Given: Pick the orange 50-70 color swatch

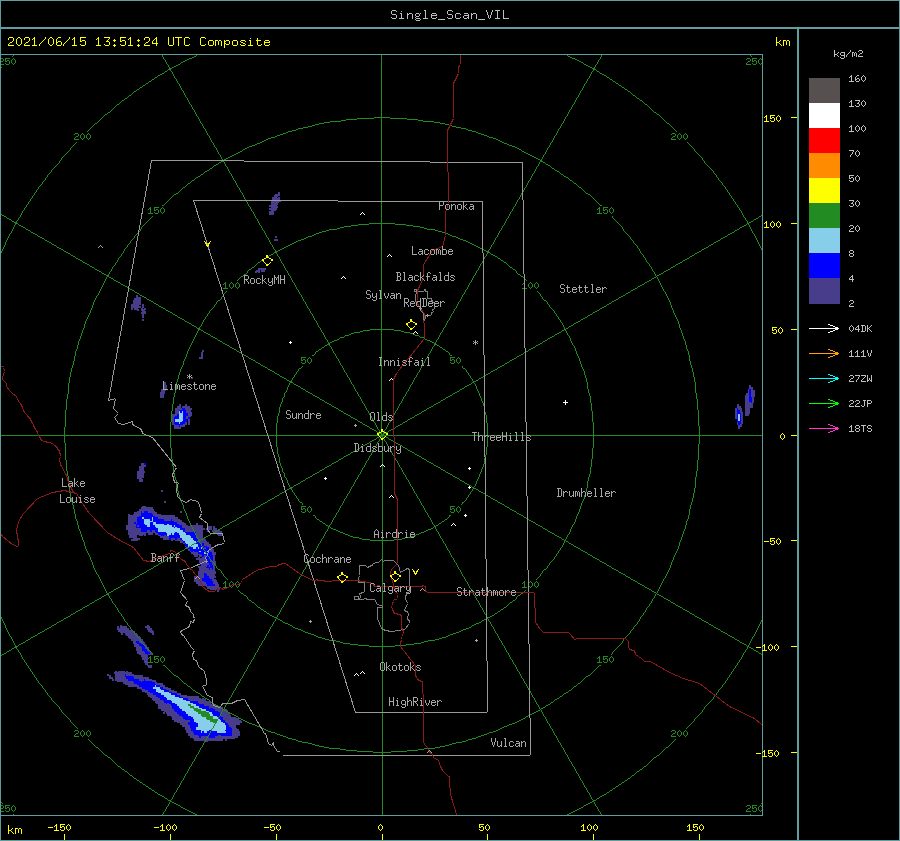Looking at the screenshot, I should [824, 165].
